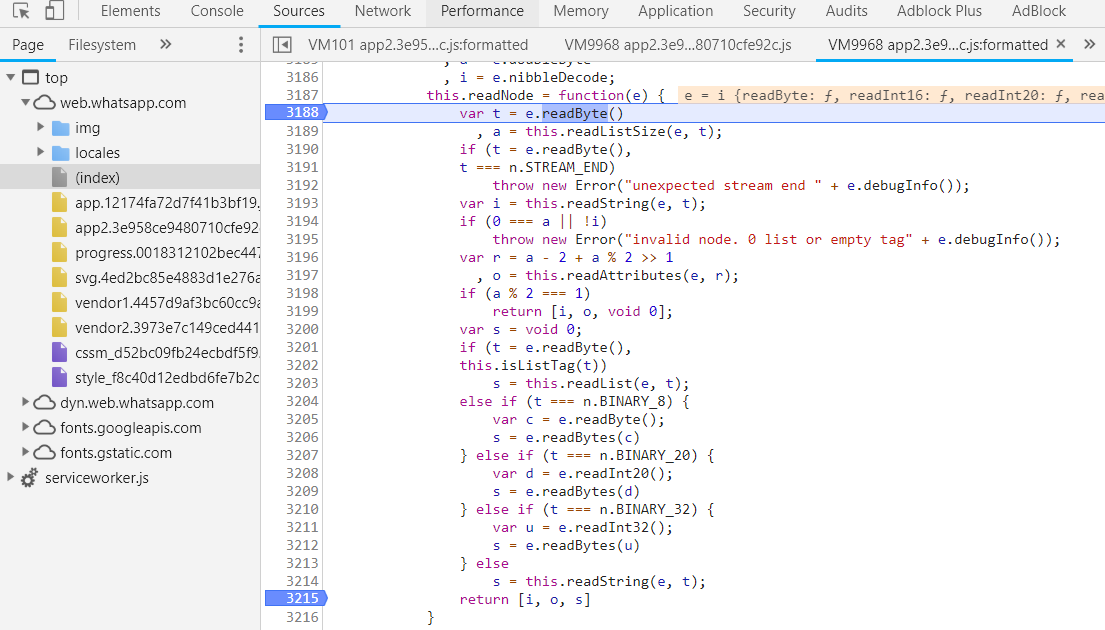Screen dimensions: 1105x630
Task: Toggle the file navigator sidebar icon
Action: pos(282,45)
